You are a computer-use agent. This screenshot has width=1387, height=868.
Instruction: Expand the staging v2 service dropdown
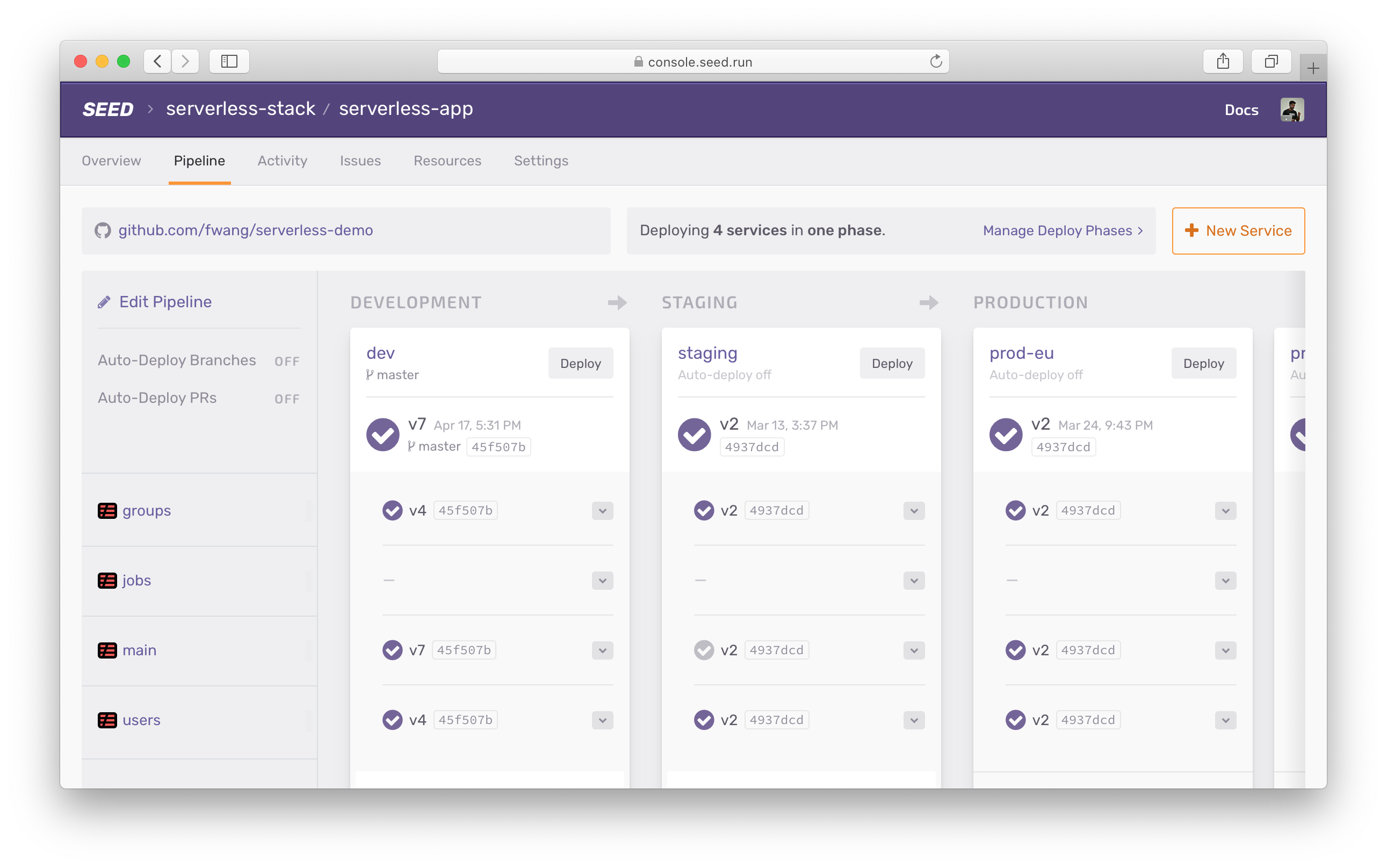(x=913, y=511)
